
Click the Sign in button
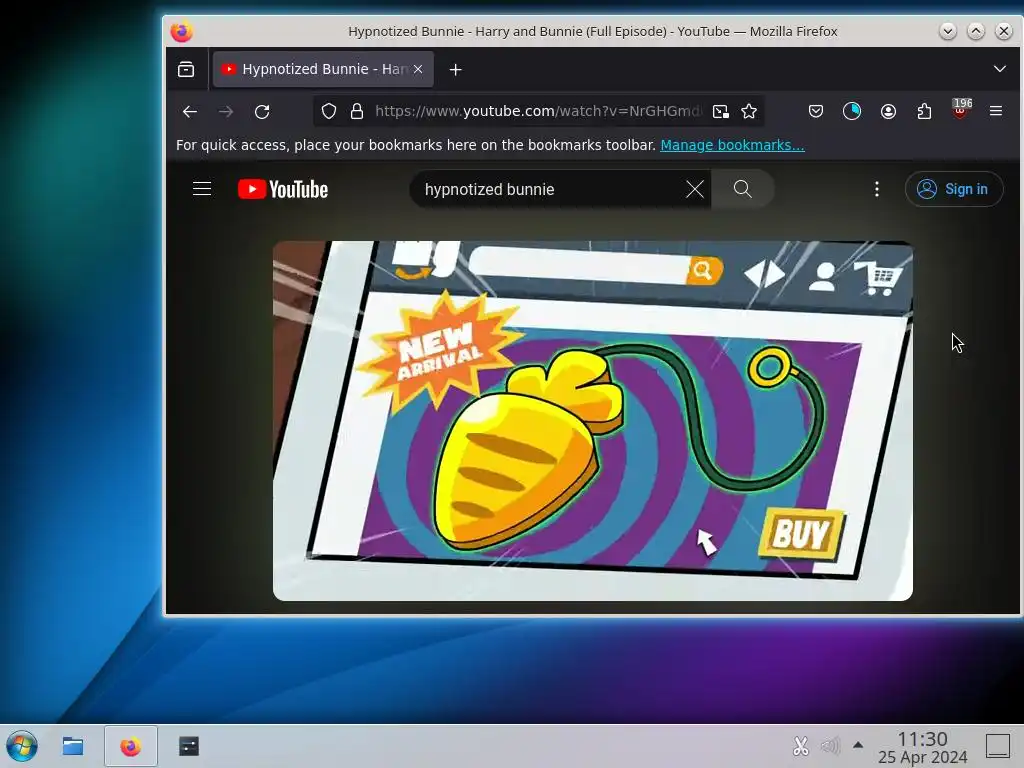pos(953,189)
